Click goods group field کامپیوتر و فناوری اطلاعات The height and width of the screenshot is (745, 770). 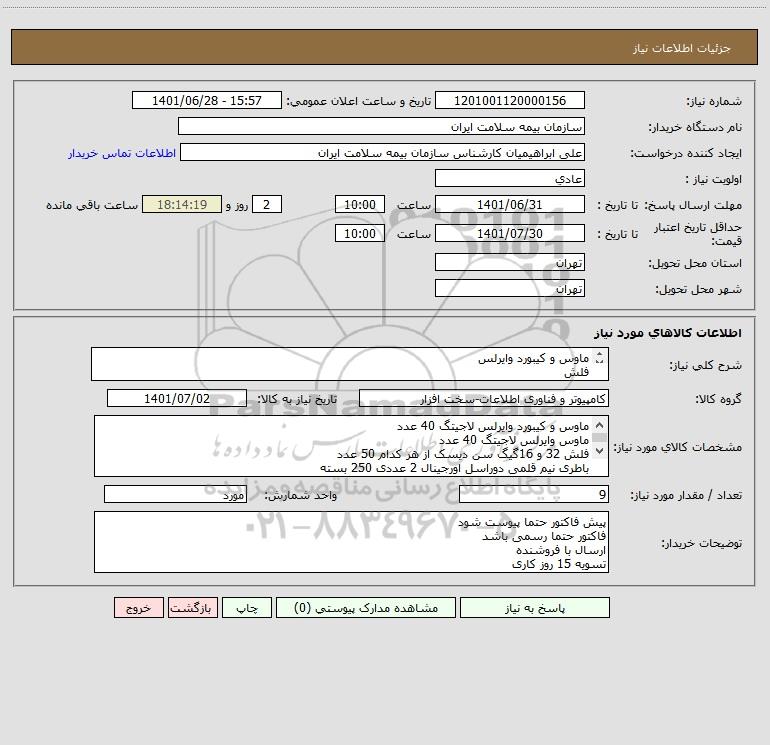pos(484,398)
